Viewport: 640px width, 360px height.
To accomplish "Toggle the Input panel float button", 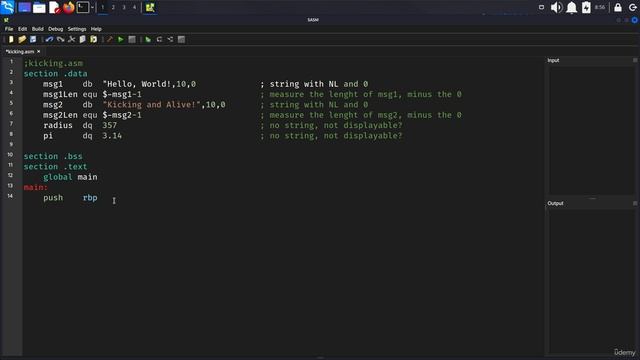I will 635,60.
